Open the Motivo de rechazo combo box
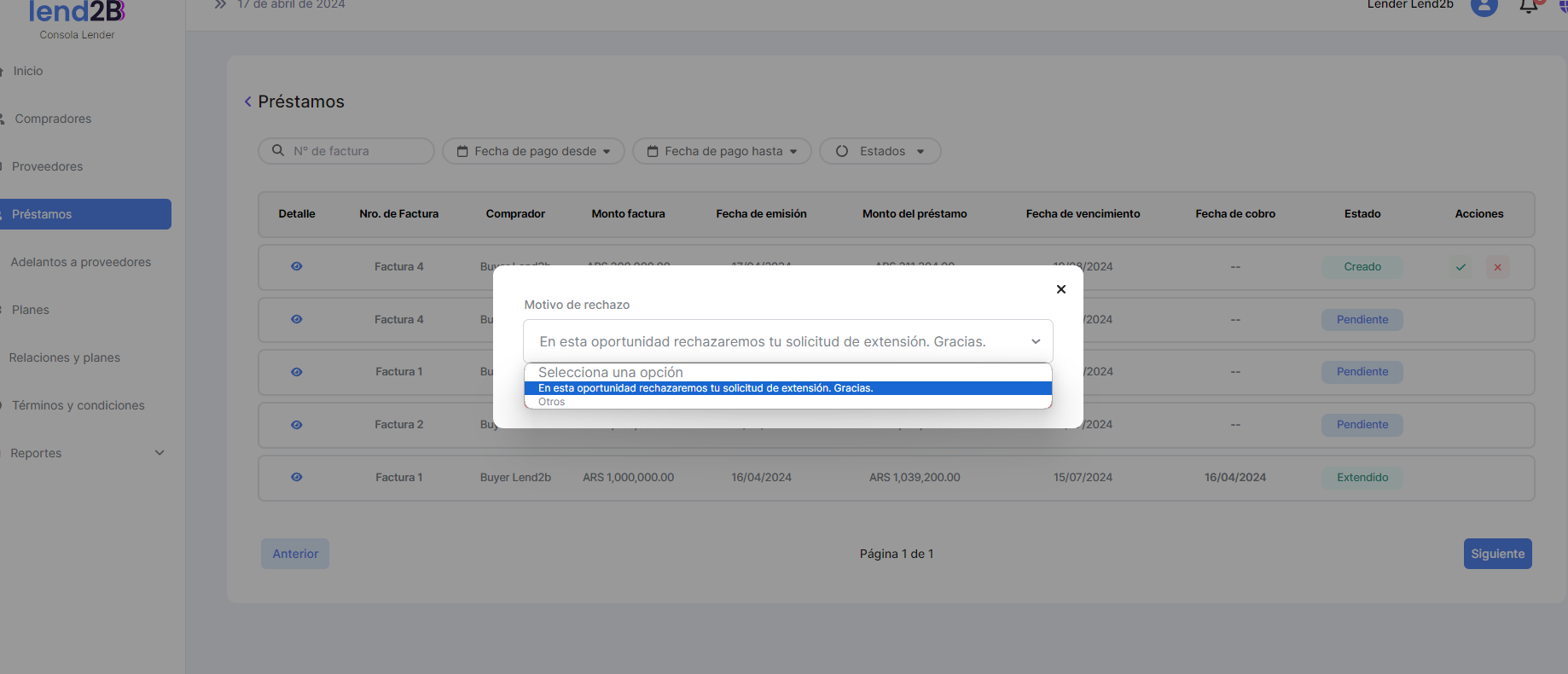 click(787, 341)
